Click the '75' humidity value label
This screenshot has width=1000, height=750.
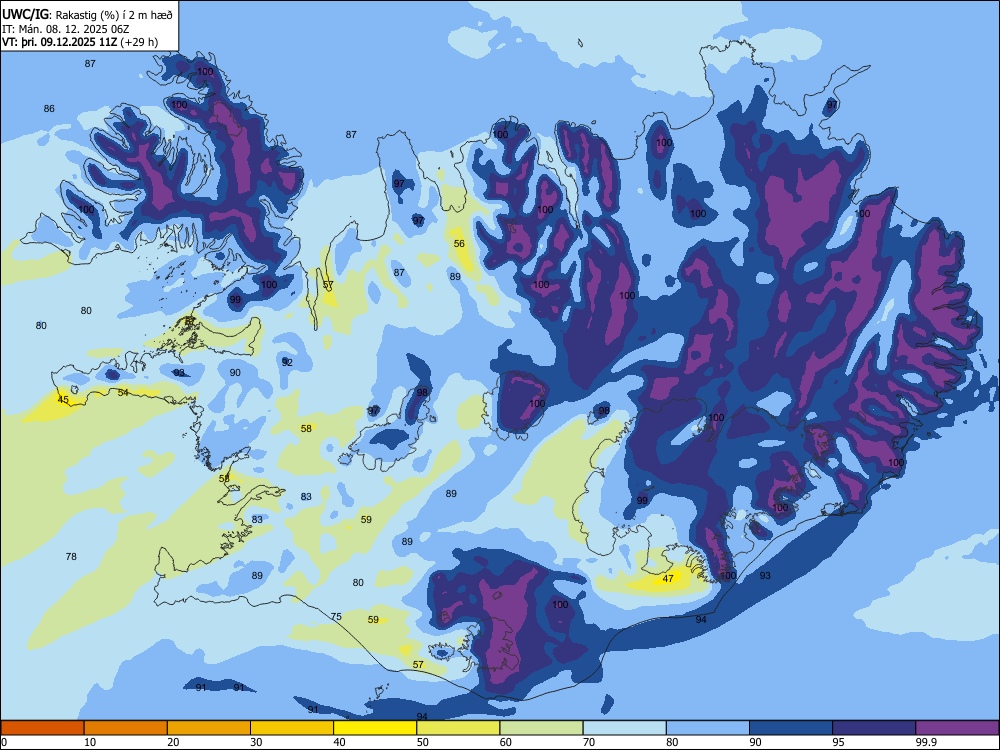(x=336, y=616)
